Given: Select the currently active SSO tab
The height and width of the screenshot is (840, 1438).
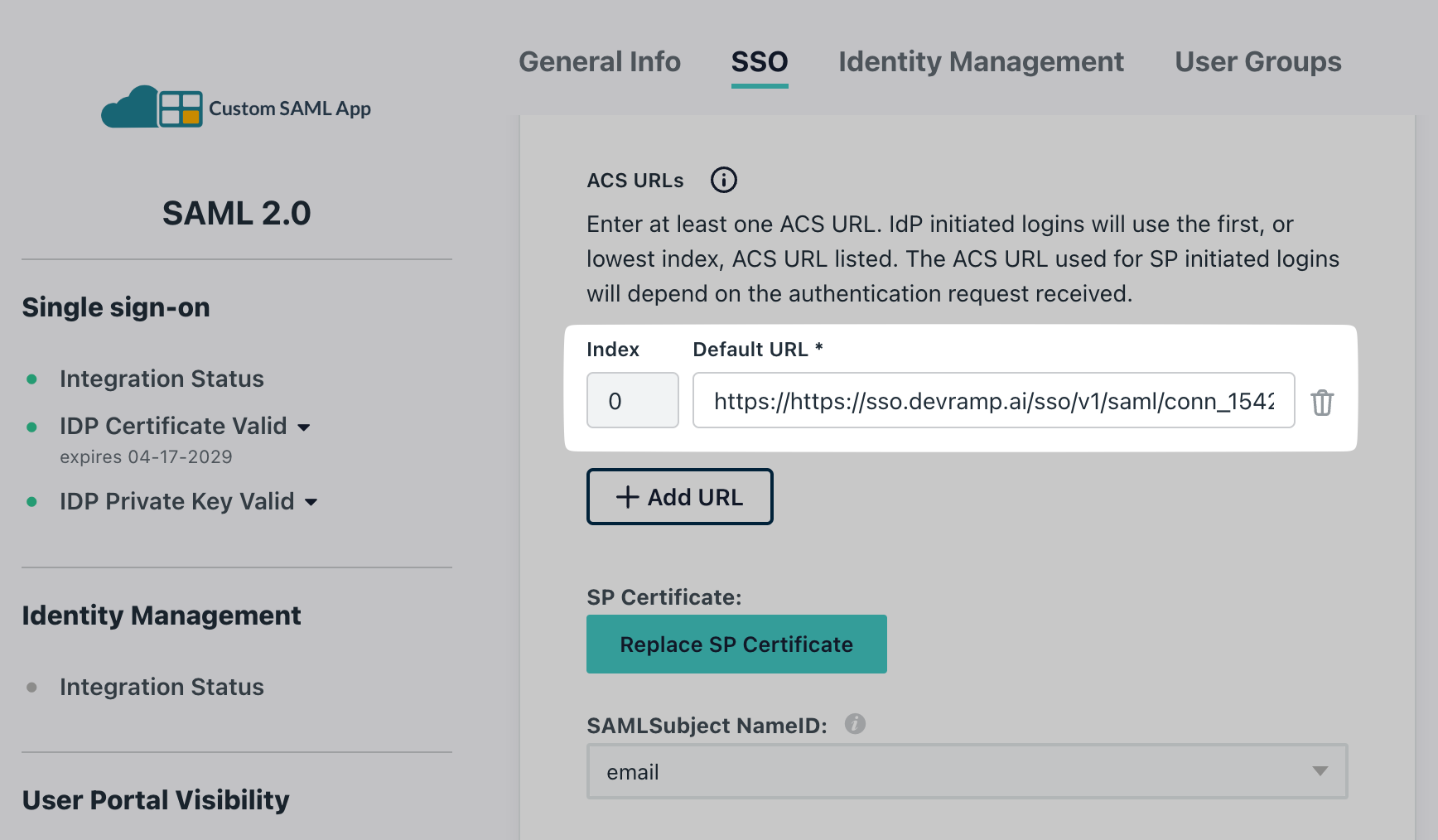Looking at the screenshot, I should 759,61.
